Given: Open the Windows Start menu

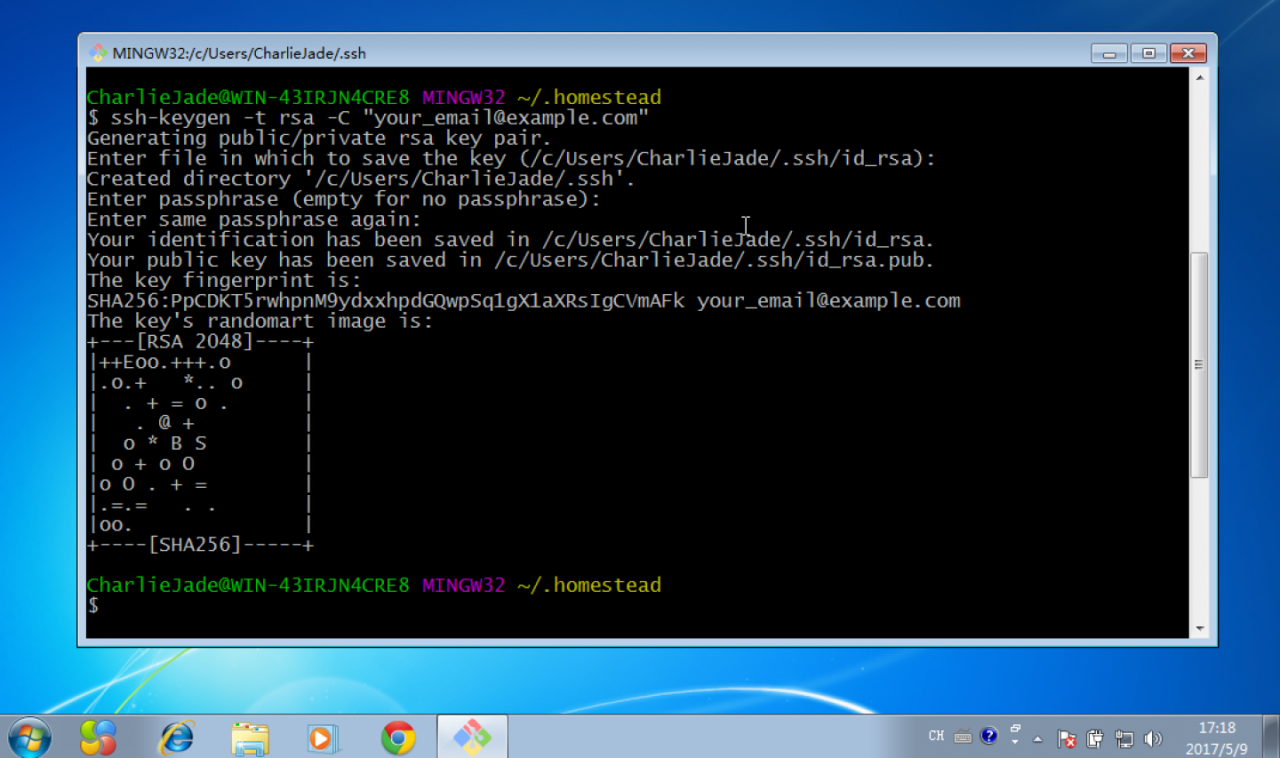Looking at the screenshot, I should (30, 738).
